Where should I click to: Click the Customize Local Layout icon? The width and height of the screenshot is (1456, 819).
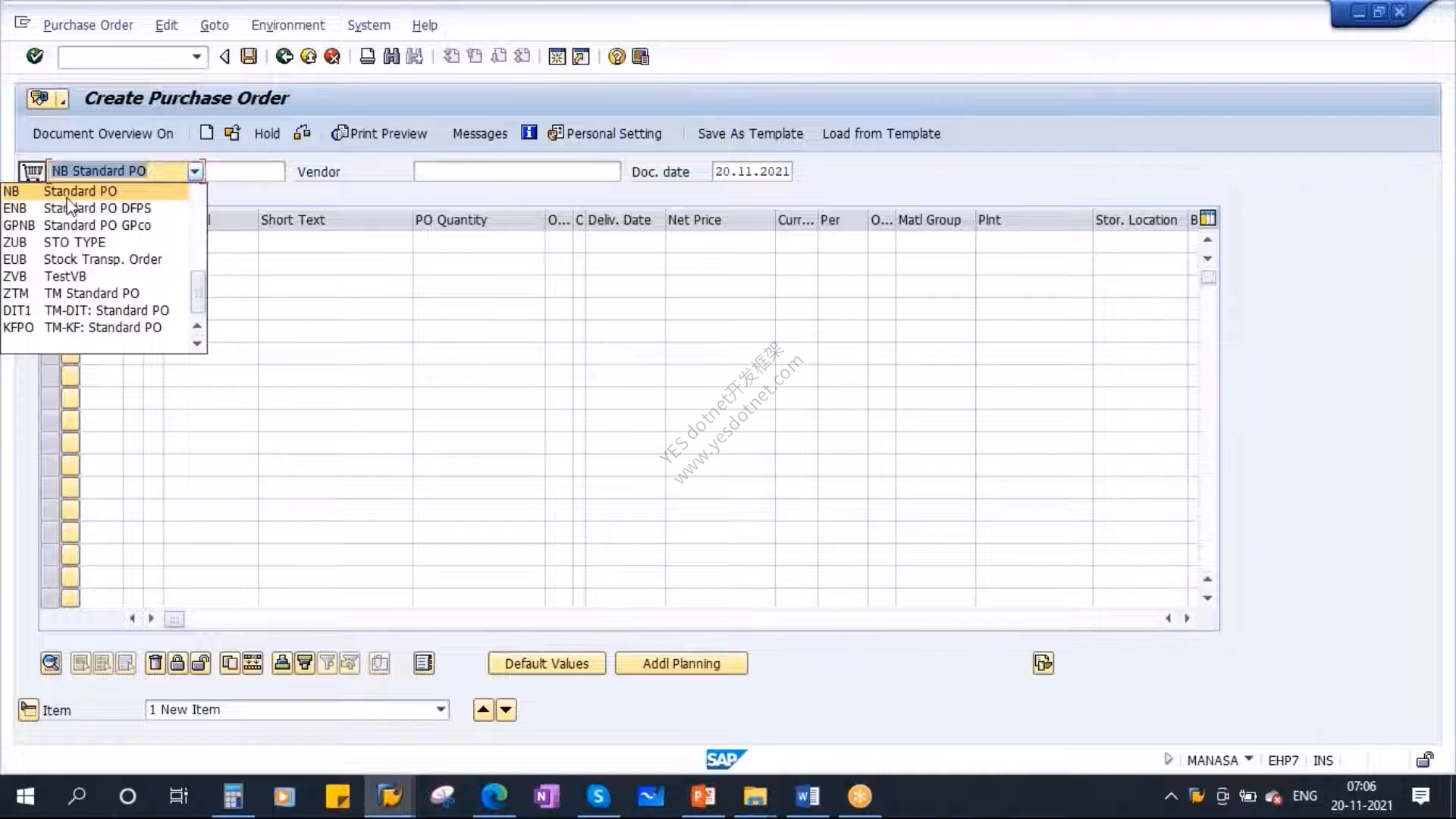point(641,57)
